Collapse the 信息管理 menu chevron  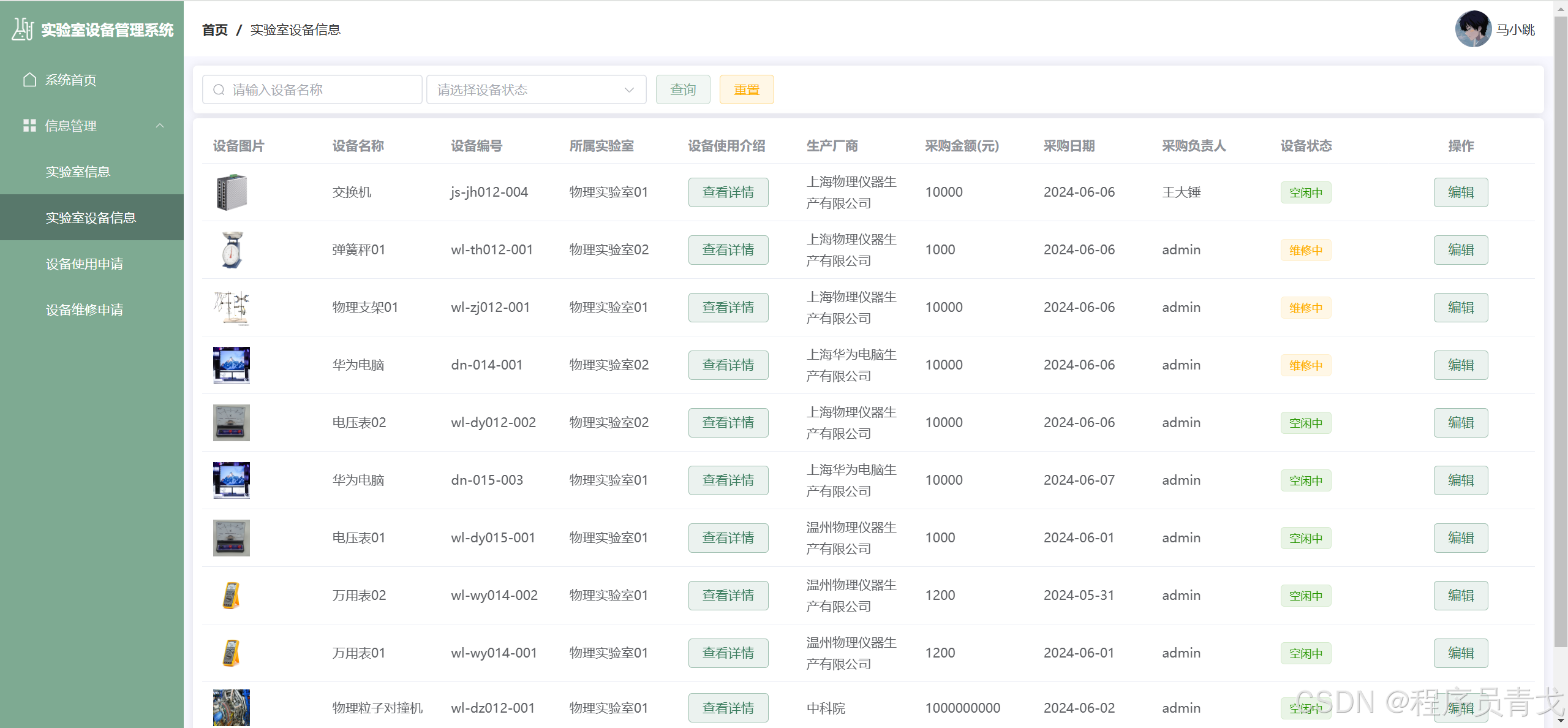(x=160, y=126)
